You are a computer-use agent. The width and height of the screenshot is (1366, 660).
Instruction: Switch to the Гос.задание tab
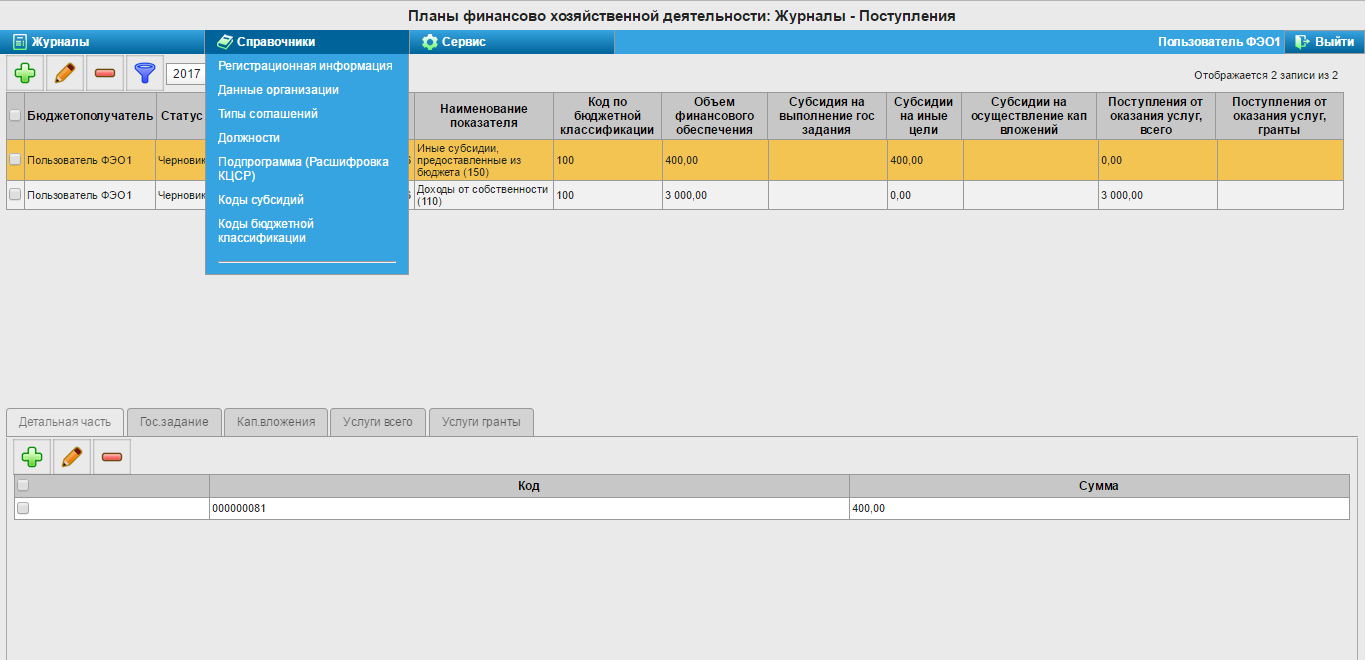(x=174, y=422)
